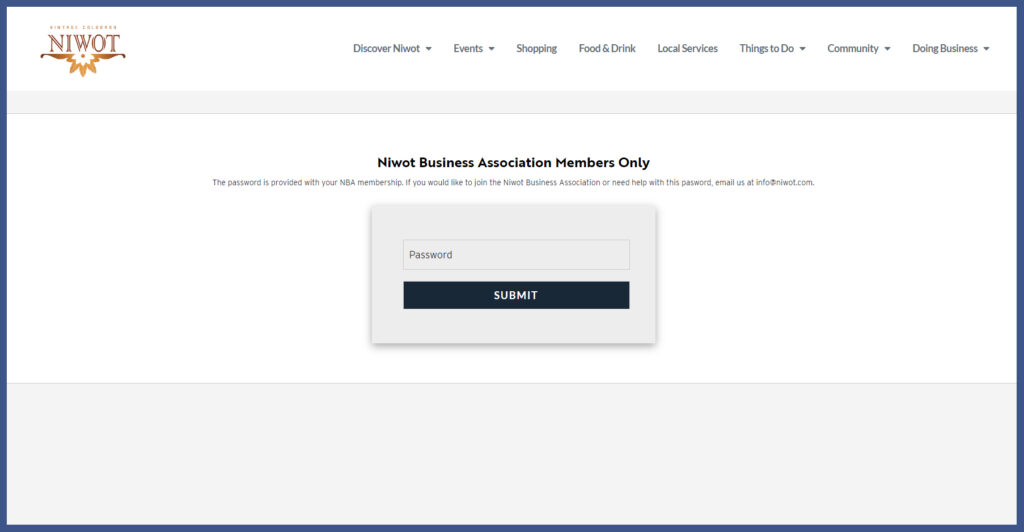Screen dimensions: 1024x532
Task: Open the Things to Do menu
Action: (x=766, y=48)
